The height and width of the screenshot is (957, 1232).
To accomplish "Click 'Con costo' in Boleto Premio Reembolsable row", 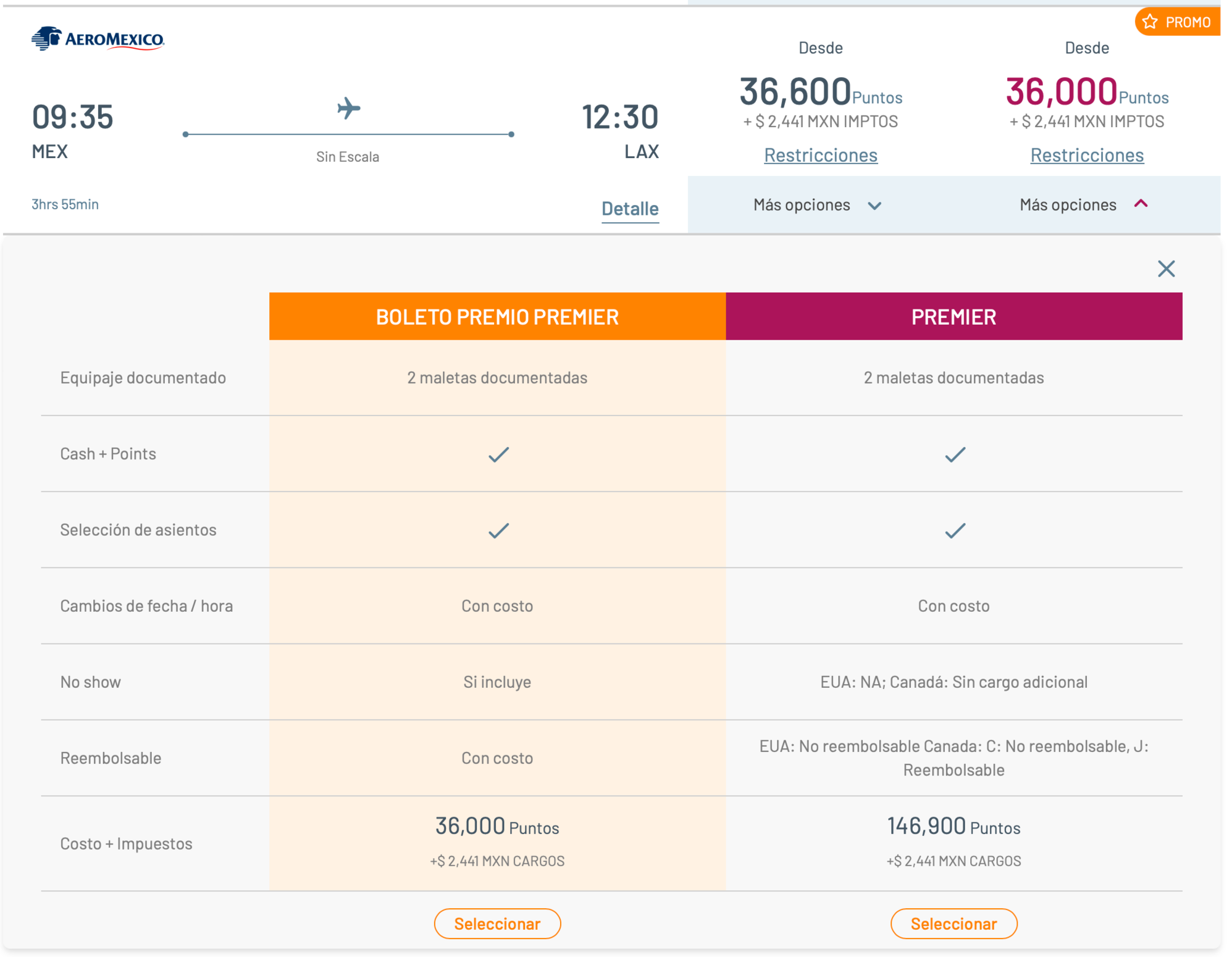I will pyautogui.click(x=497, y=758).
